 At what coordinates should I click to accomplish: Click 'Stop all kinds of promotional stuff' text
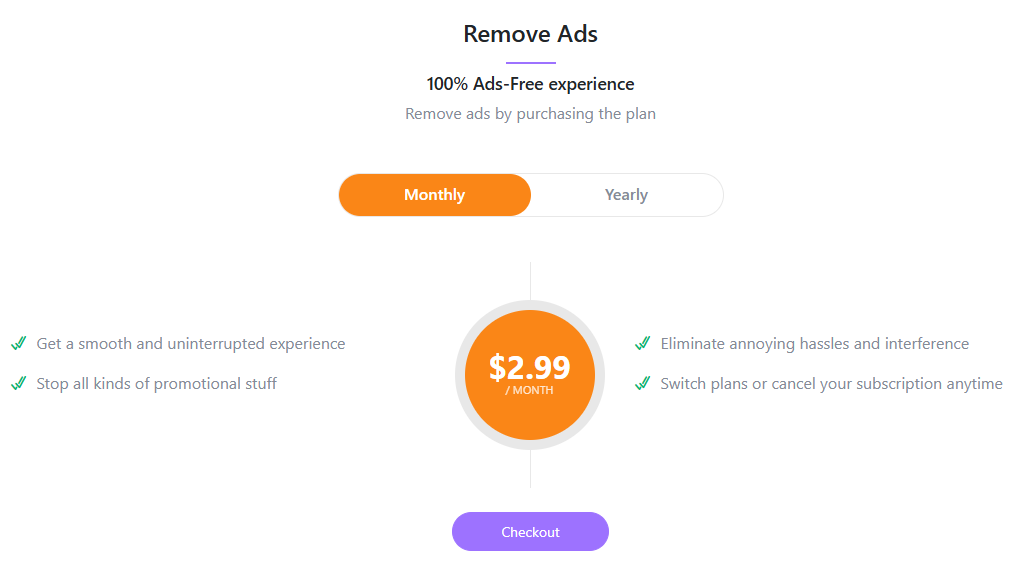click(x=156, y=384)
